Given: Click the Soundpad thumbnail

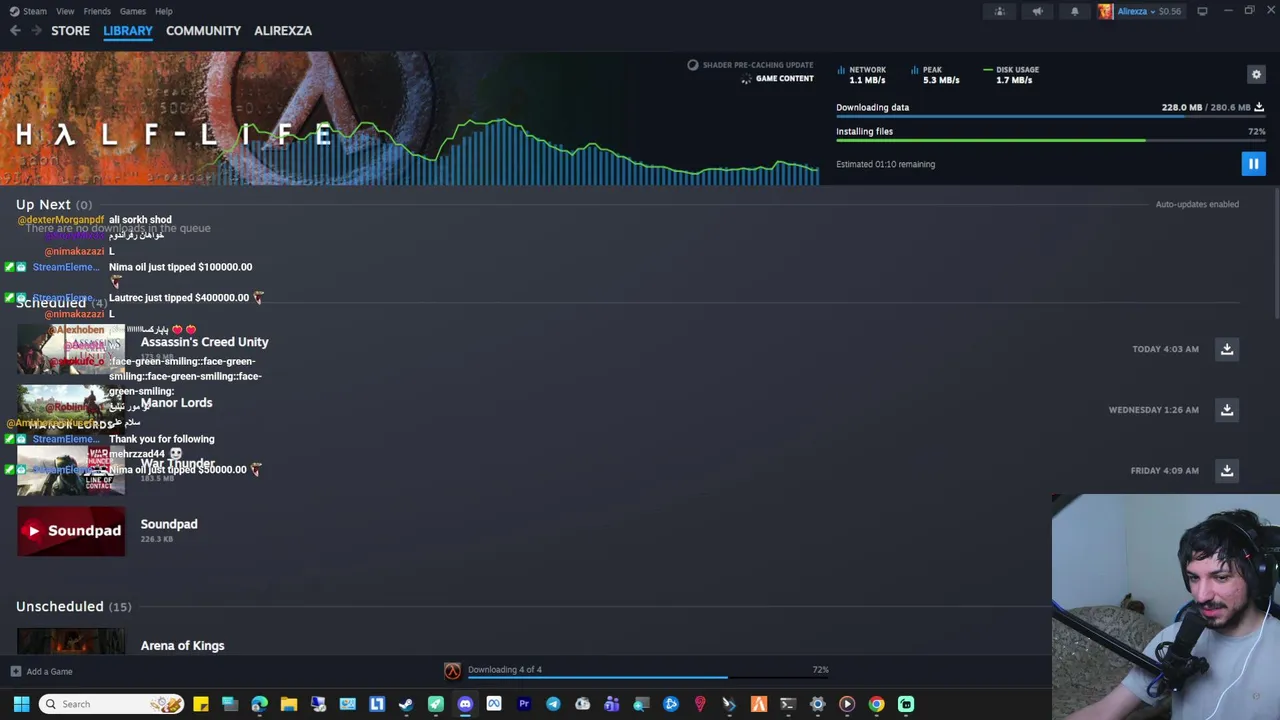Looking at the screenshot, I should click(71, 531).
